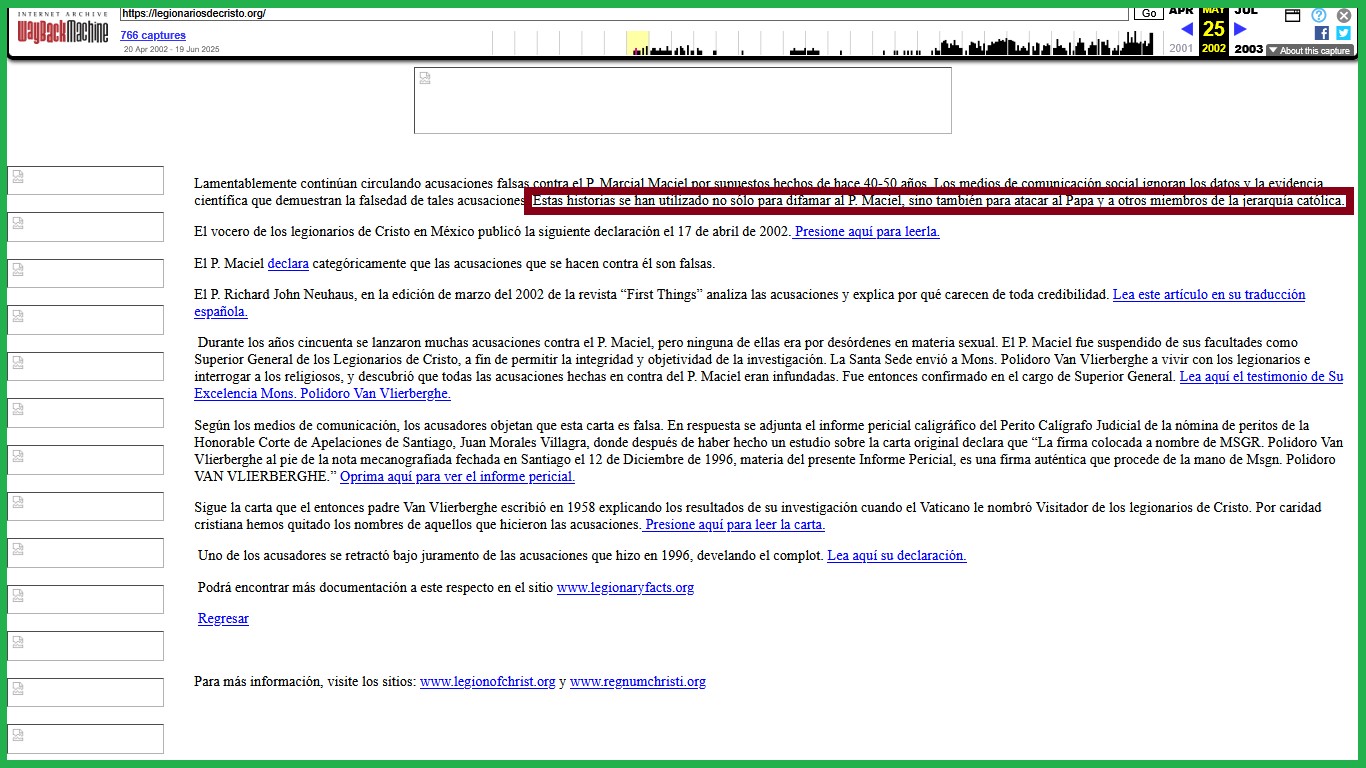Click the Regresar link

coord(223,619)
